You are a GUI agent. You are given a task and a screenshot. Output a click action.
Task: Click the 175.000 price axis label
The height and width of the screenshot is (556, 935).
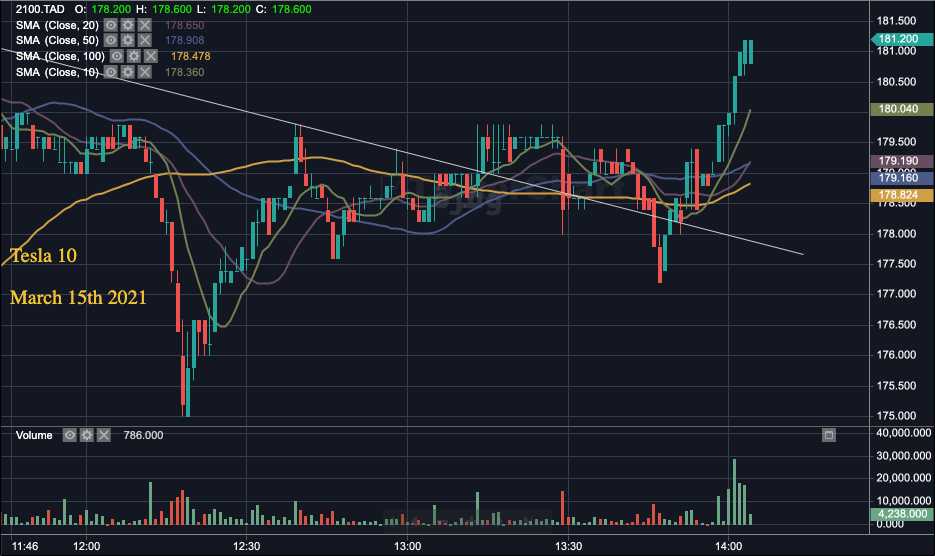click(896, 416)
